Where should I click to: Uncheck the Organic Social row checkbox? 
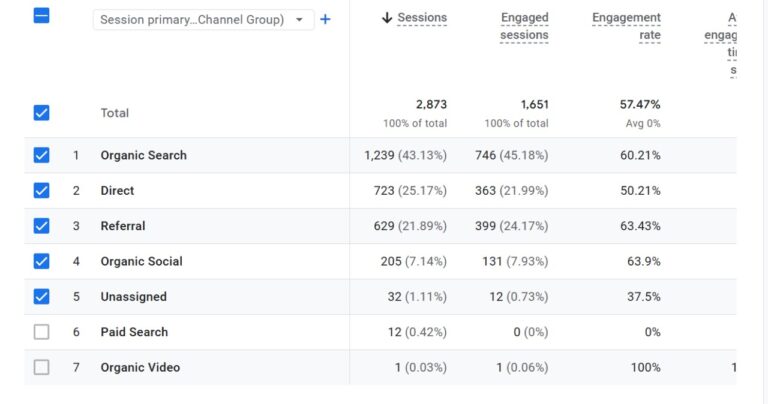(x=41, y=261)
